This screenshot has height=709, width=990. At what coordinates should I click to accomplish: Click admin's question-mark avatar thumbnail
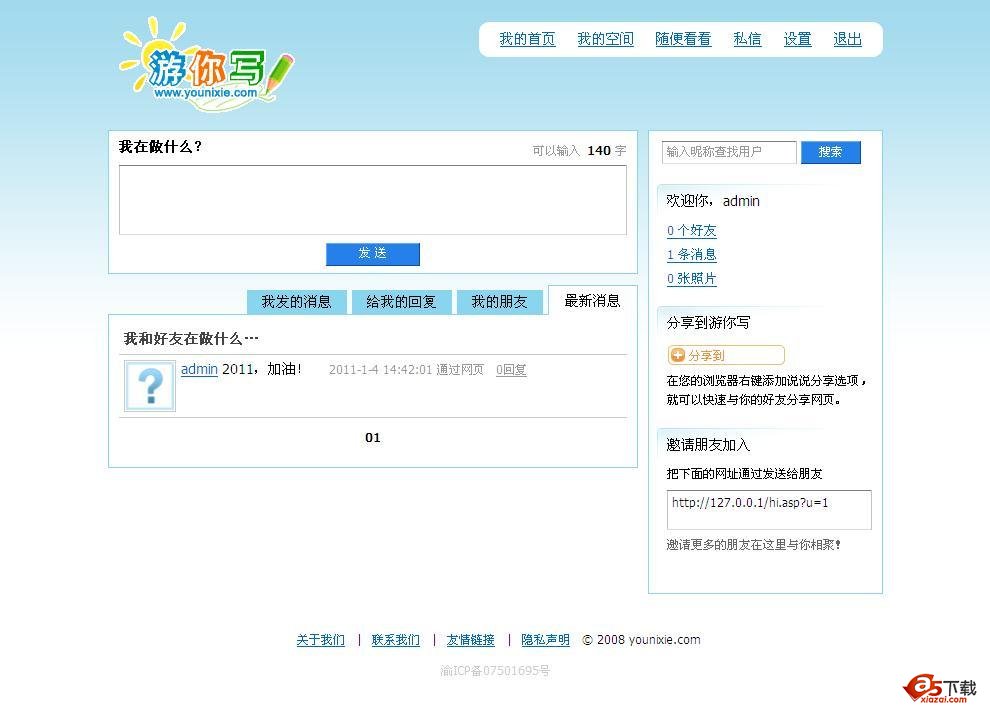(149, 388)
